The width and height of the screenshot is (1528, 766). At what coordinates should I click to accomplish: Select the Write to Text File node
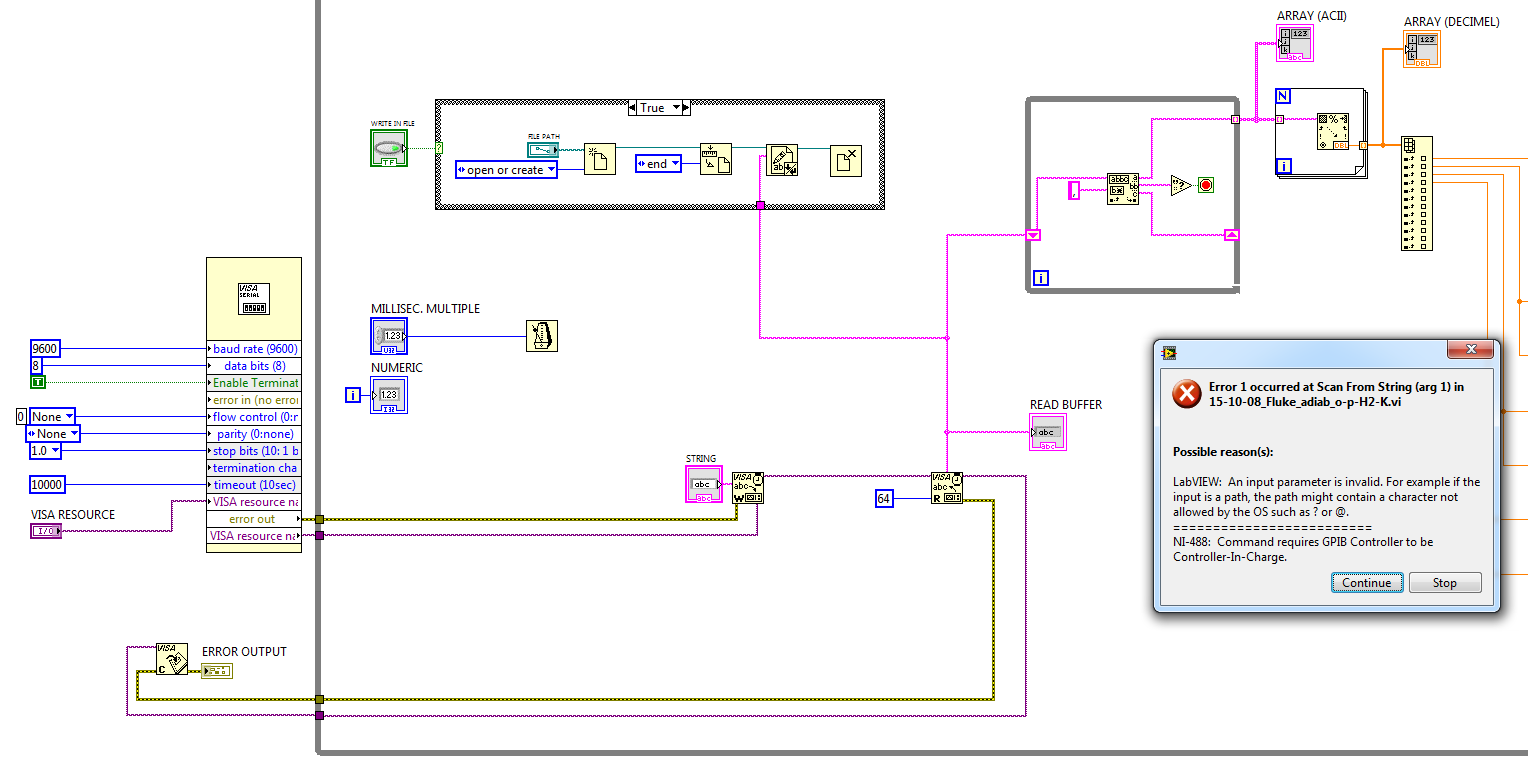pos(782,160)
